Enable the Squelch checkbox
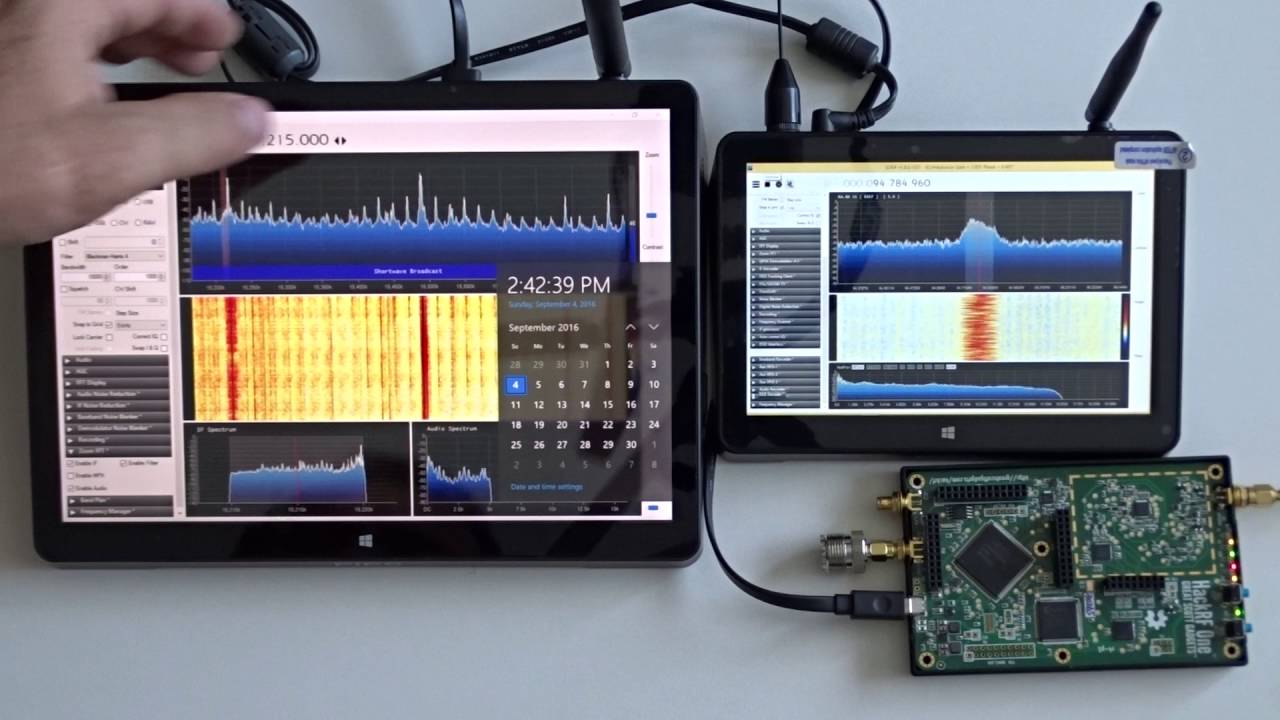 pos(63,289)
